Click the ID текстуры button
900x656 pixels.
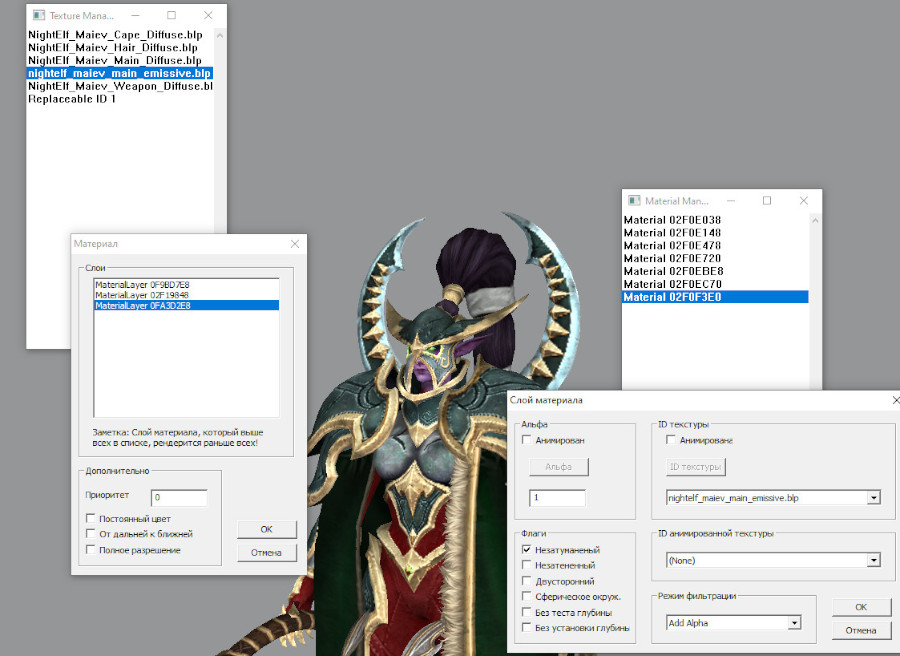click(x=696, y=467)
